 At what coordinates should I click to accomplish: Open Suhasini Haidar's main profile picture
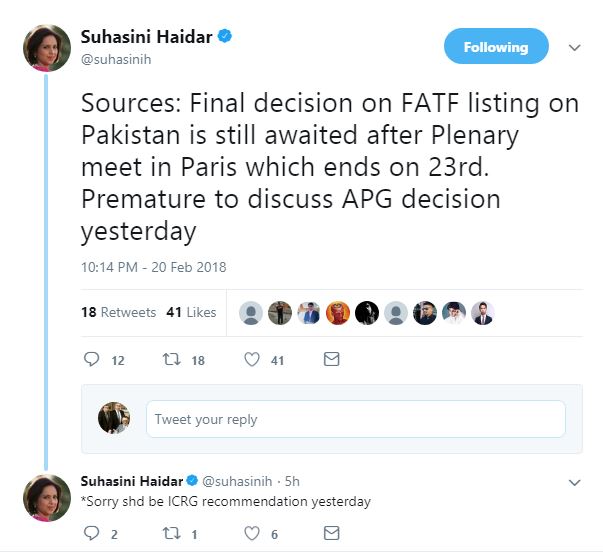[x=47, y=48]
